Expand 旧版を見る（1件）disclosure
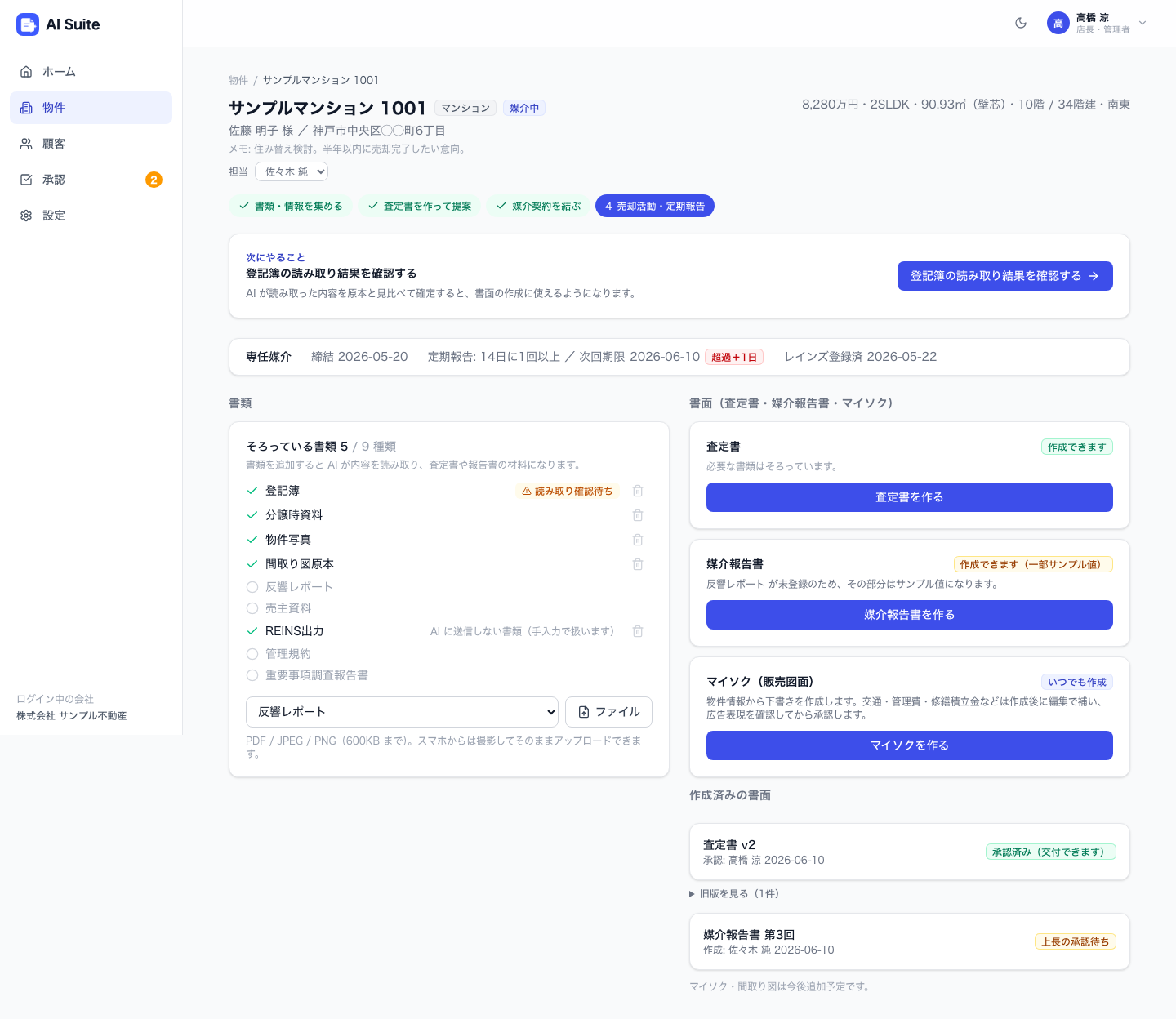The height and width of the screenshot is (1019, 1176). coord(734,894)
